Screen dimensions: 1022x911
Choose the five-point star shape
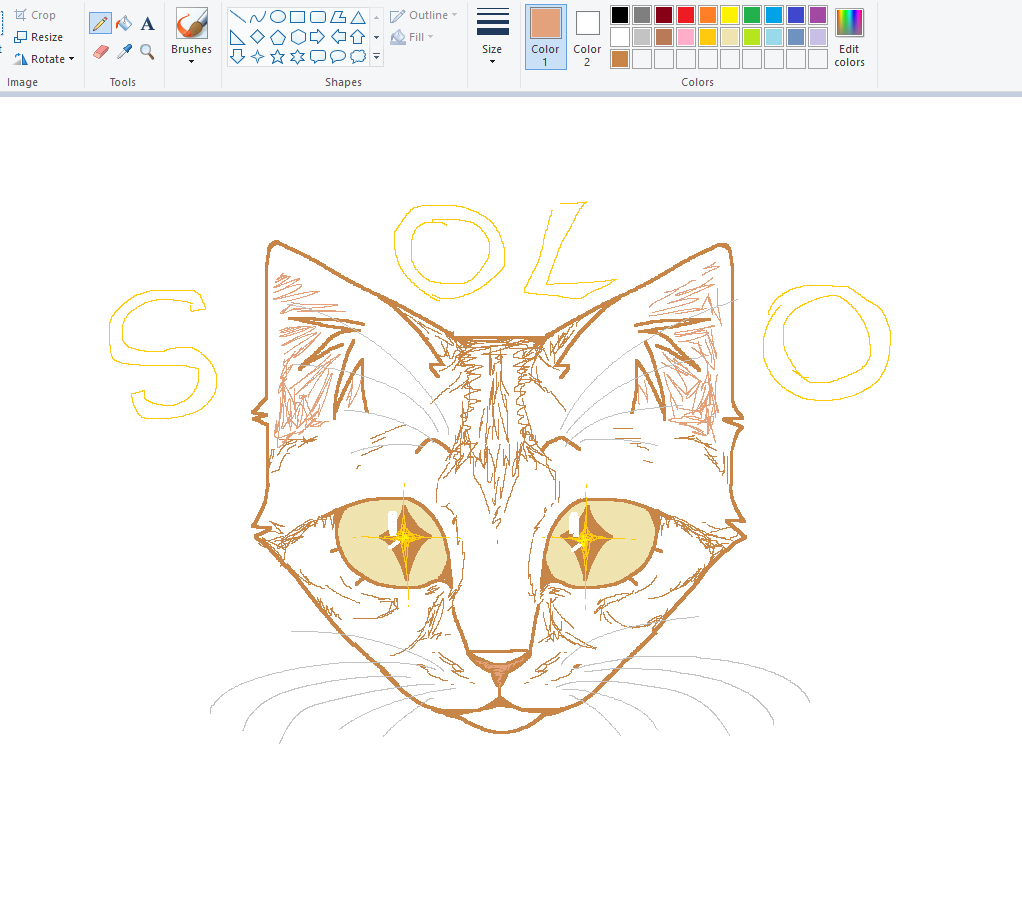(278, 57)
